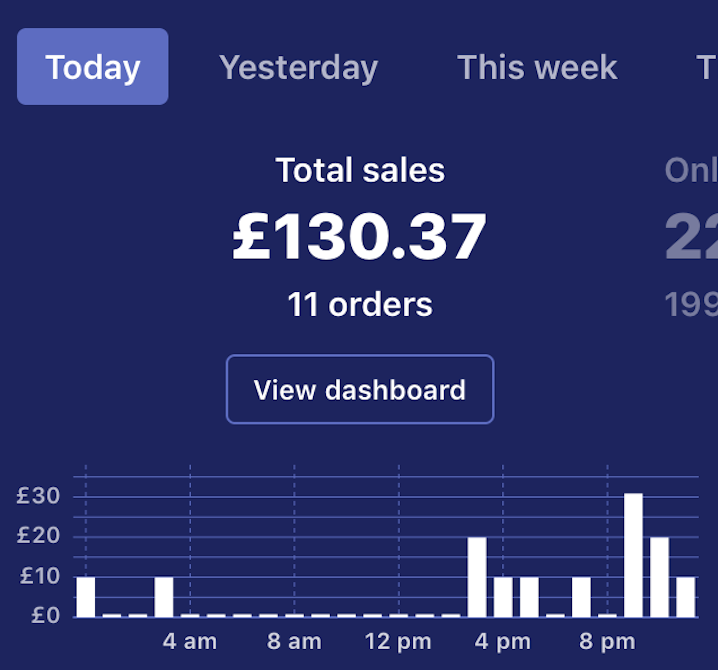Screen dimensions: 718x670
Task: Click the 4 am axis label
Action: [189, 641]
